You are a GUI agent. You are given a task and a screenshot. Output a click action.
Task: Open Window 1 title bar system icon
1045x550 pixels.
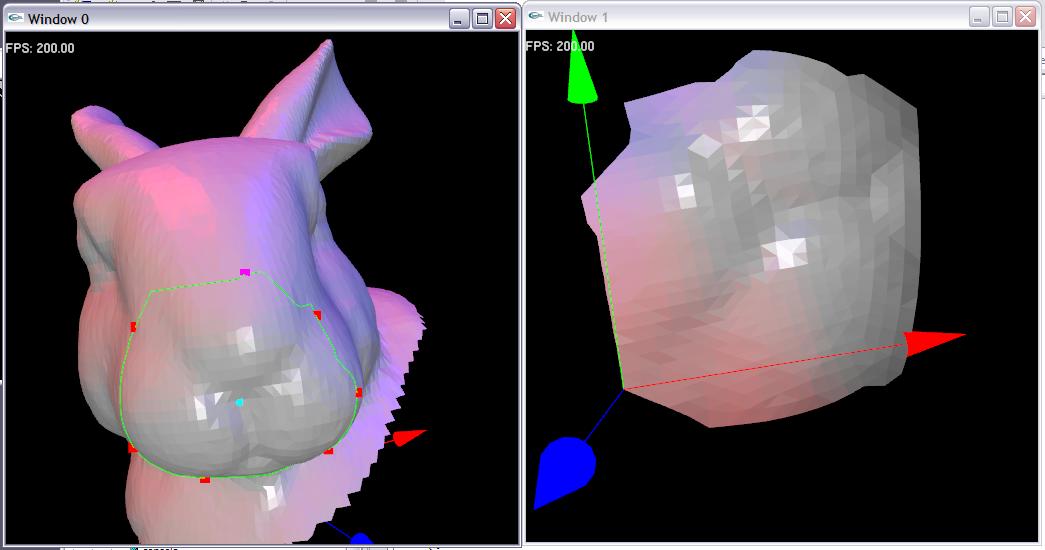click(536, 17)
